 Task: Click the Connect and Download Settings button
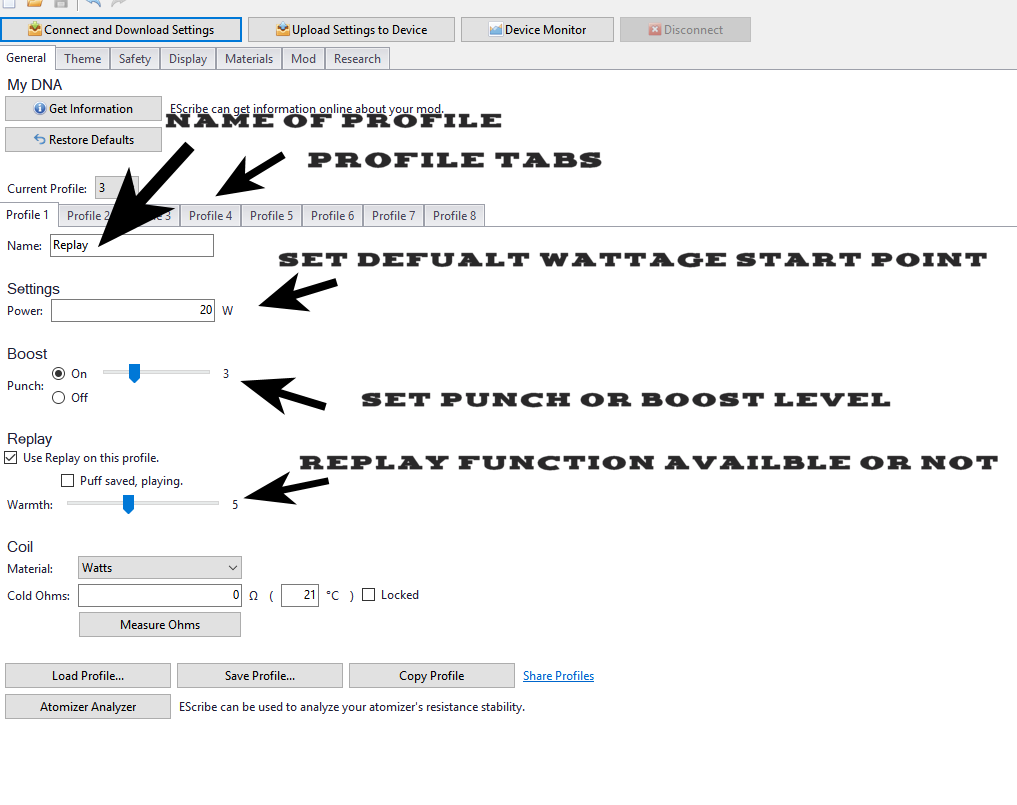[x=121, y=30]
